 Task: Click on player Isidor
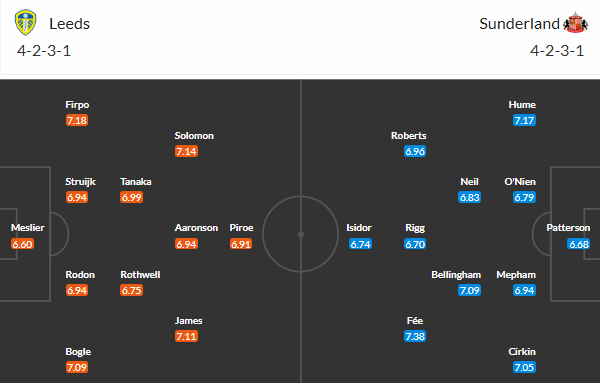(359, 228)
